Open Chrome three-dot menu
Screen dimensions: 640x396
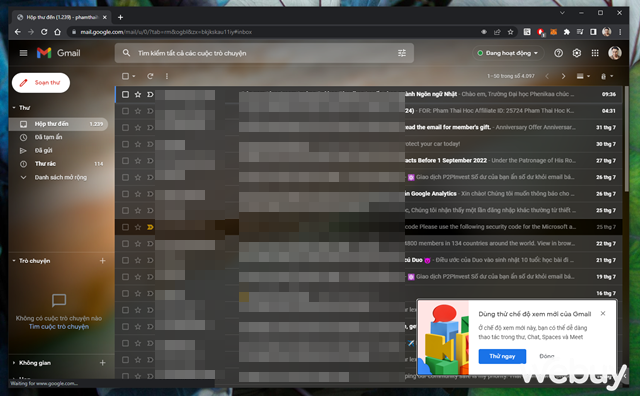click(x=620, y=32)
